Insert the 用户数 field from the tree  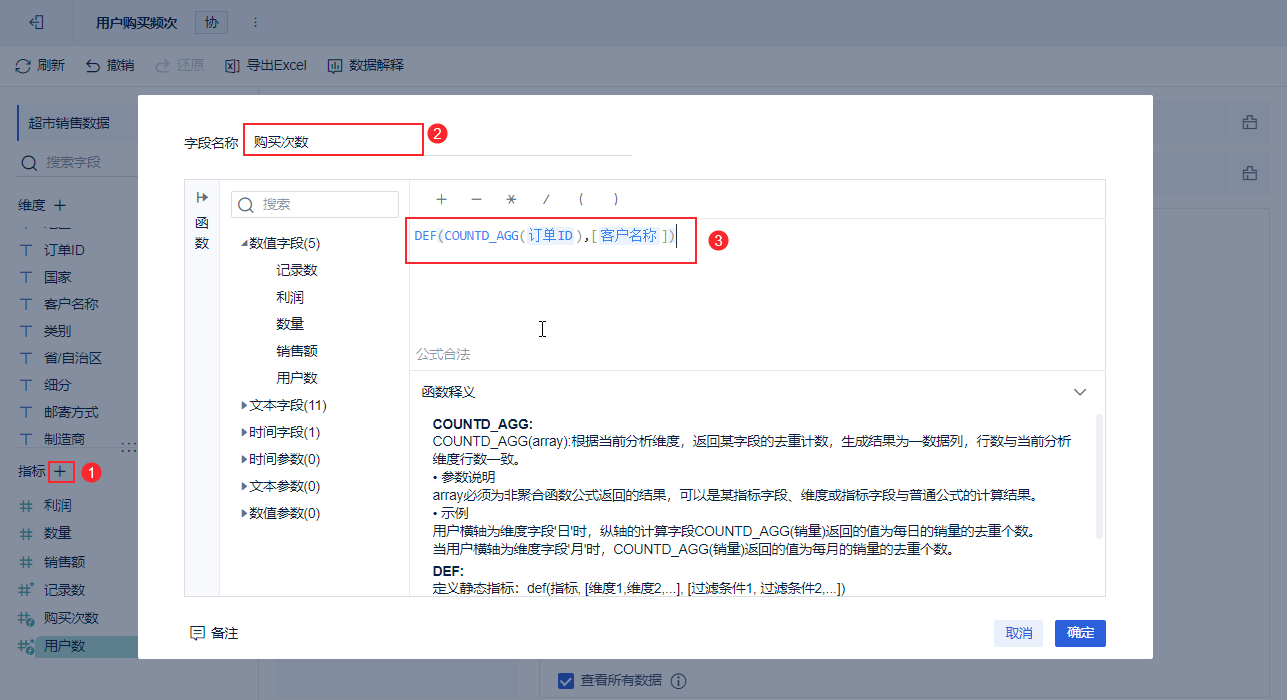(x=297, y=378)
